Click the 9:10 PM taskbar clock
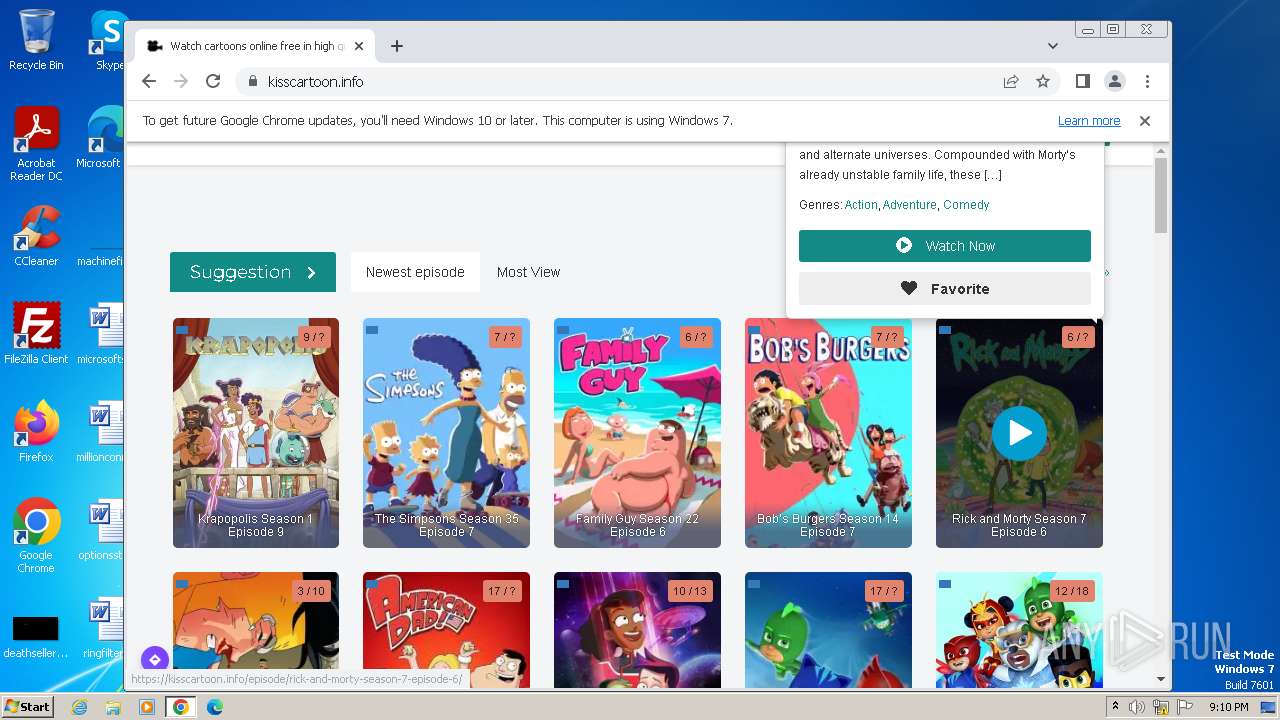1280x720 pixels. click(1228, 707)
